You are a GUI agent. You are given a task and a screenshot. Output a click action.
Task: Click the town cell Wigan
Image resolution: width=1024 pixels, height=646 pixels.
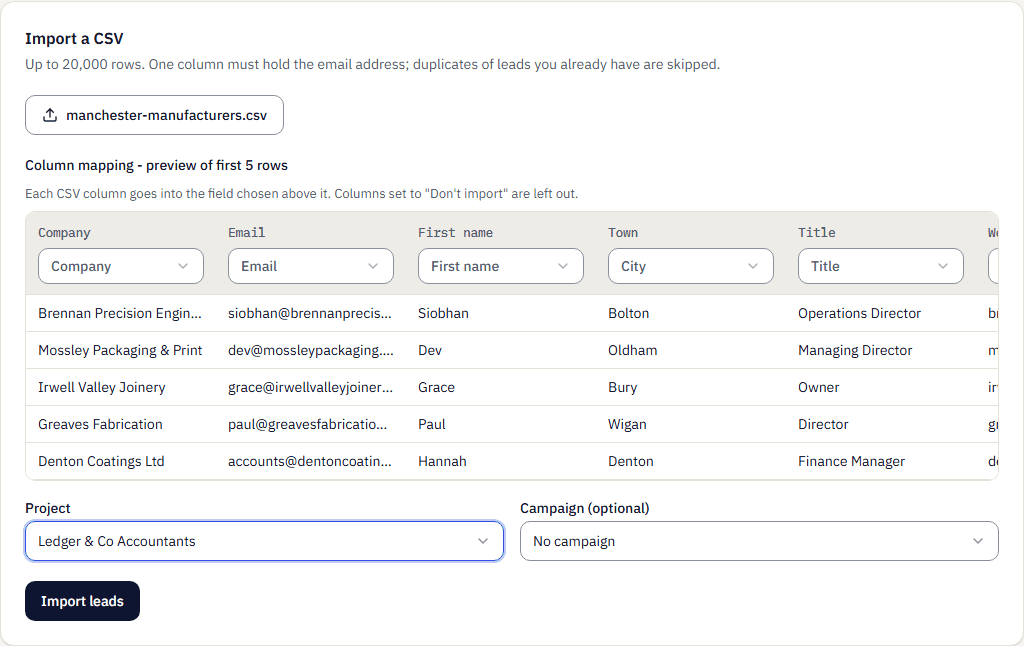[x=627, y=424]
